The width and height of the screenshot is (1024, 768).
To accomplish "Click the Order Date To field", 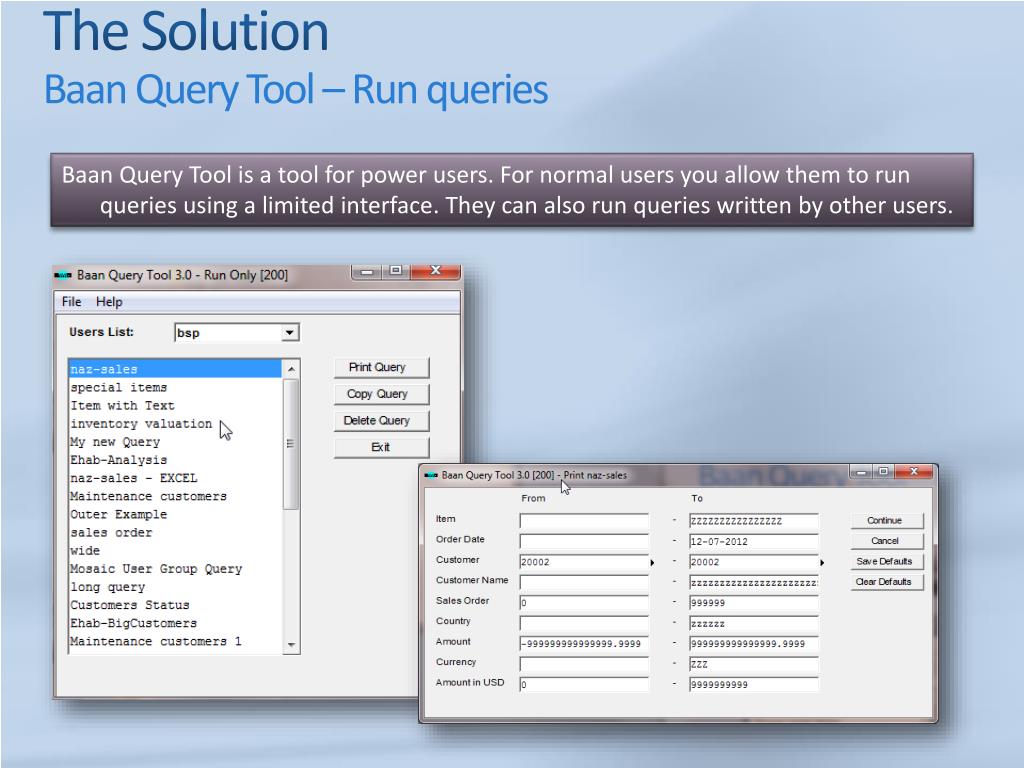I will coord(754,542).
